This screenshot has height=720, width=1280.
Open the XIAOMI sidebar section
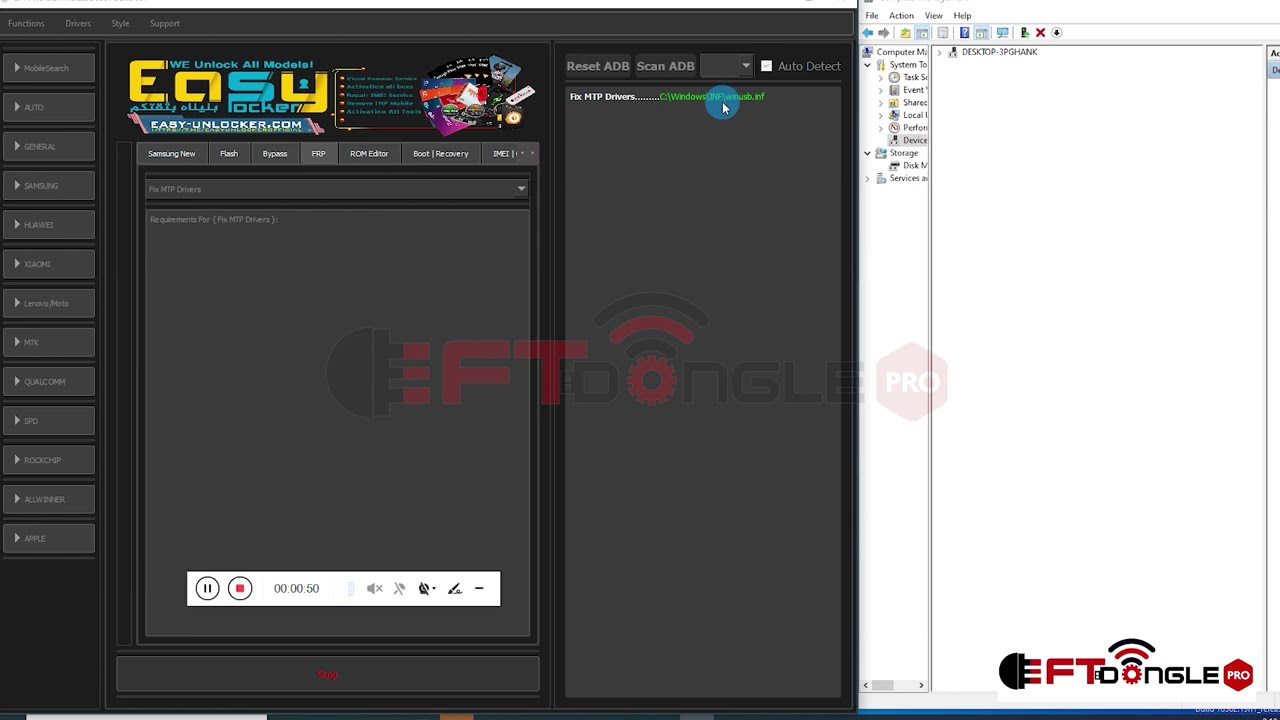[x=49, y=264]
